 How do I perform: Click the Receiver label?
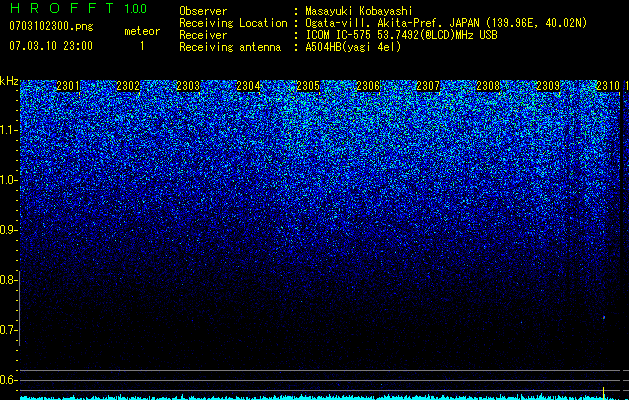[x=203, y=35]
